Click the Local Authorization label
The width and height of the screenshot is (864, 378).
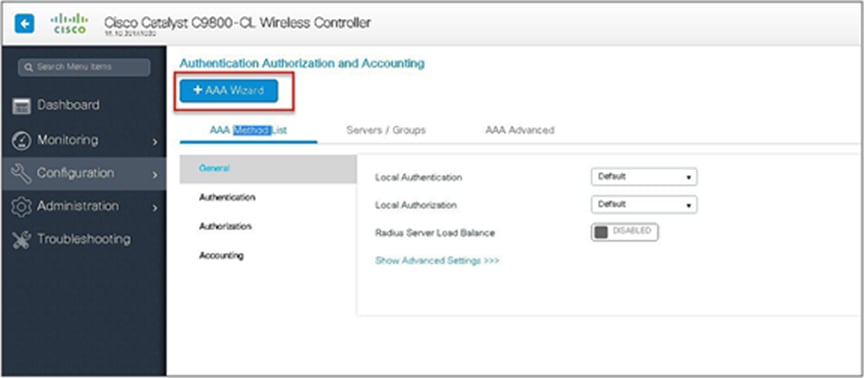416,205
